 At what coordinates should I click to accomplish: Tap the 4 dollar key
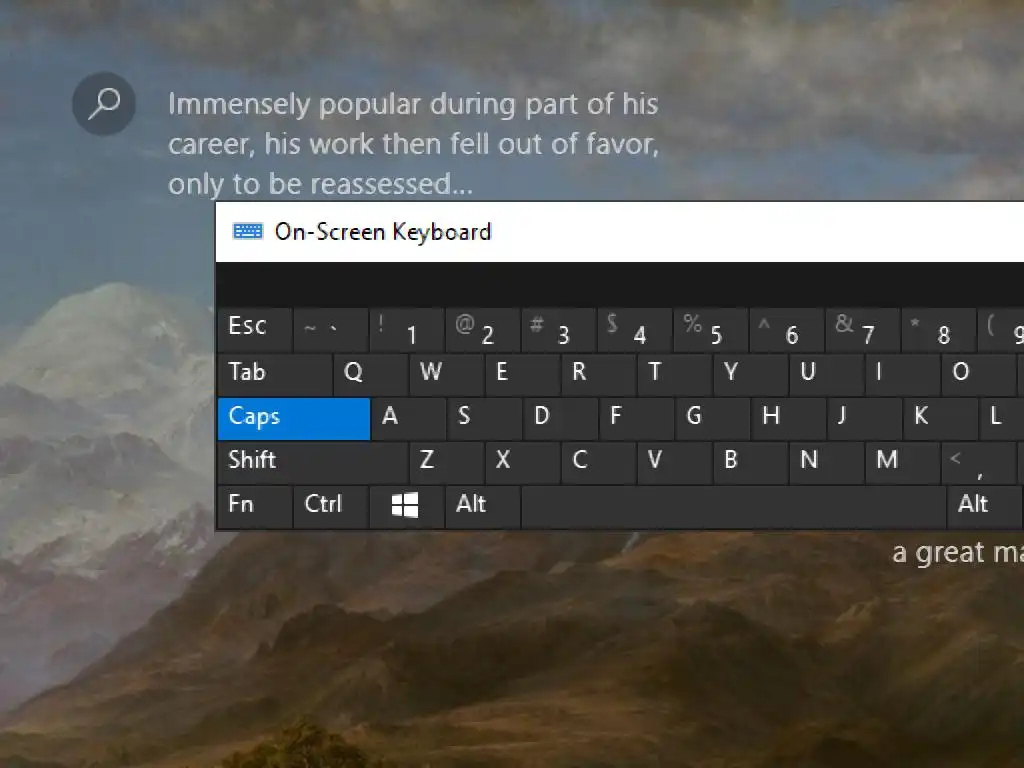point(635,330)
